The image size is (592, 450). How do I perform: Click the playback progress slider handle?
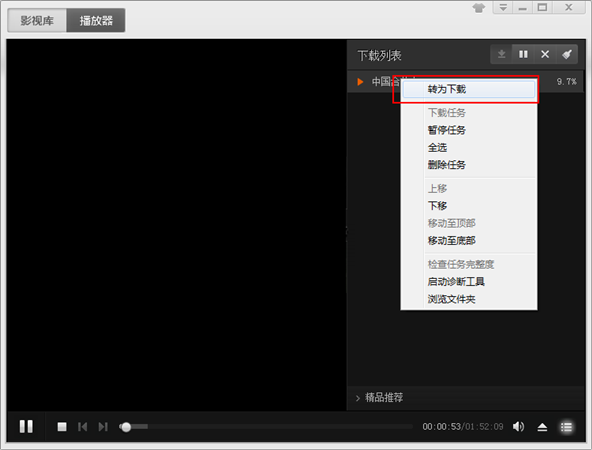[x=126, y=427]
